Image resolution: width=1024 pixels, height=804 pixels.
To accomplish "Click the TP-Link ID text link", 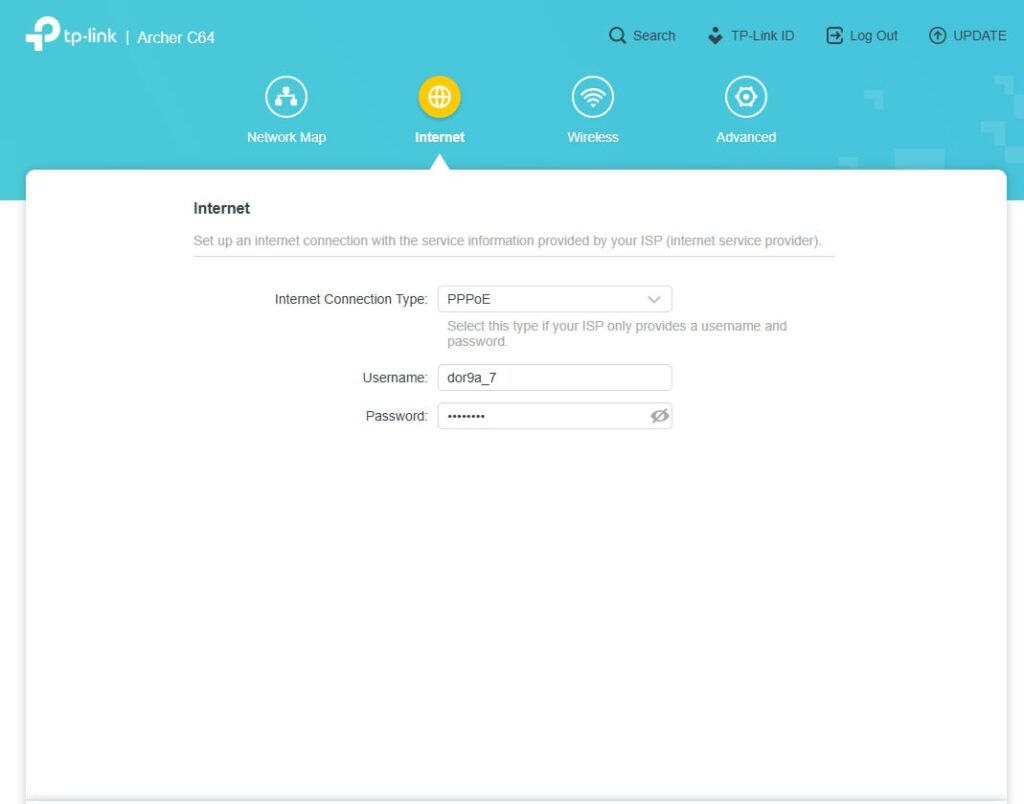I will [762, 36].
